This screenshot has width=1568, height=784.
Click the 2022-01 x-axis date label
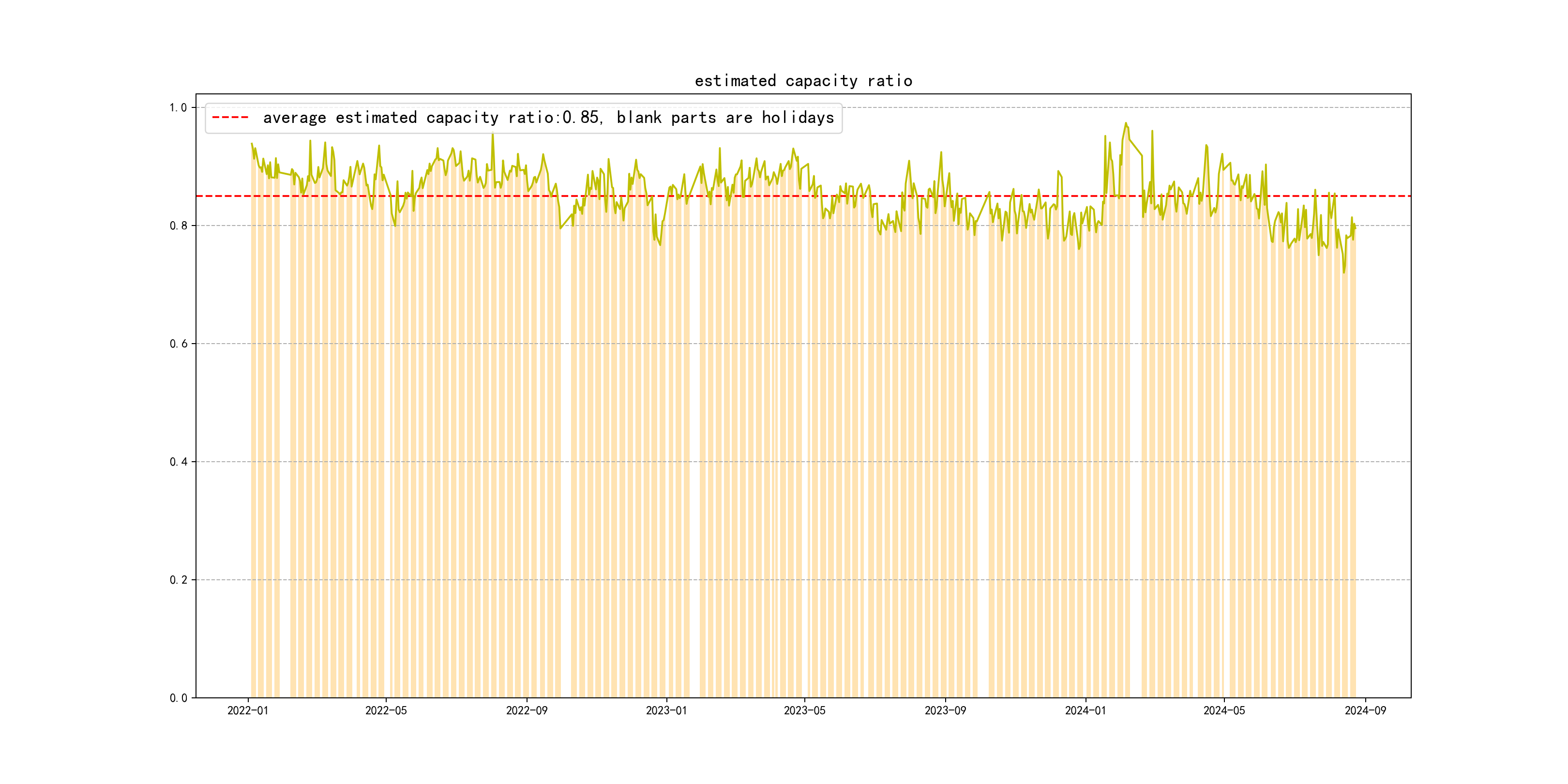(248, 711)
